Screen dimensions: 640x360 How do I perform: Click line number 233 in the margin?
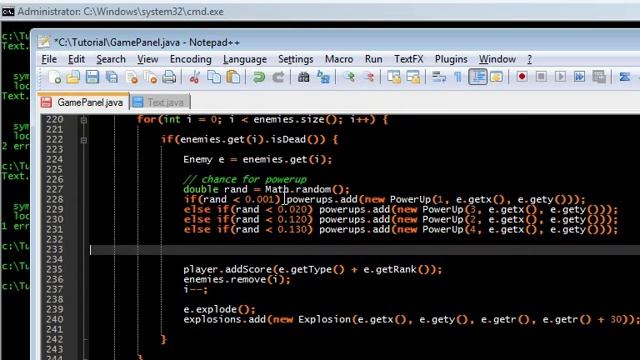point(55,249)
